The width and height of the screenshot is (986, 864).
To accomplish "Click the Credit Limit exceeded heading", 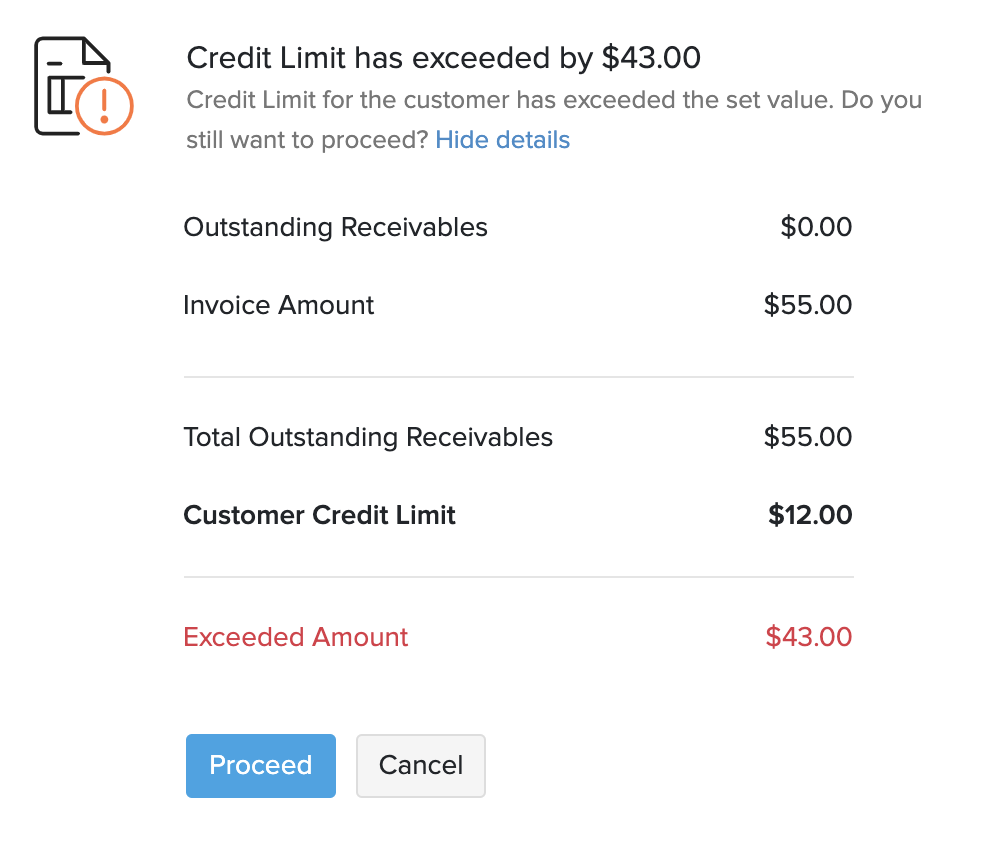I will click(444, 58).
